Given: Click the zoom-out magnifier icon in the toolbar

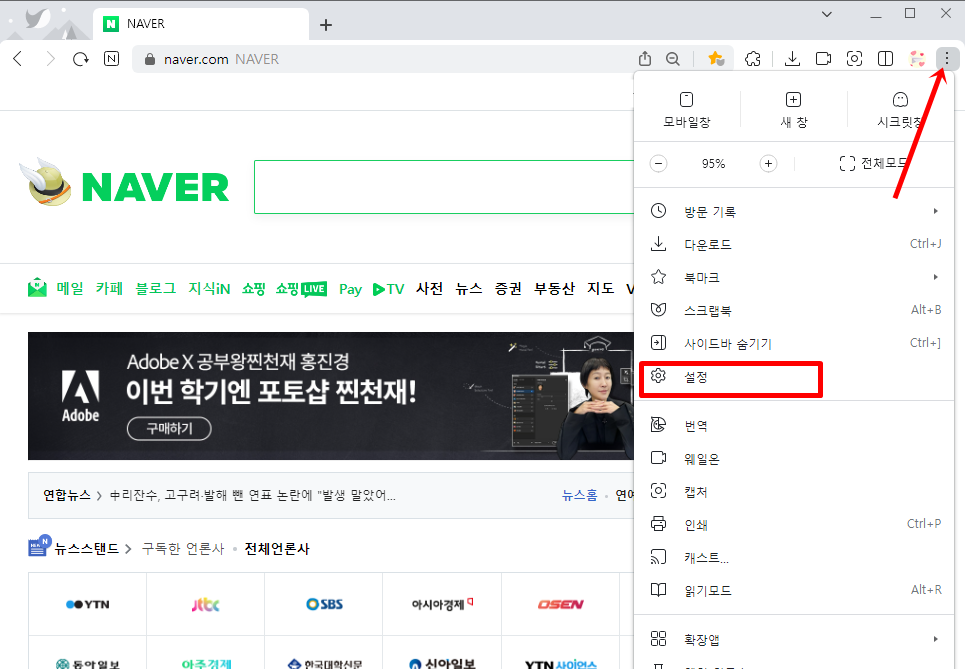Looking at the screenshot, I should 672,59.
